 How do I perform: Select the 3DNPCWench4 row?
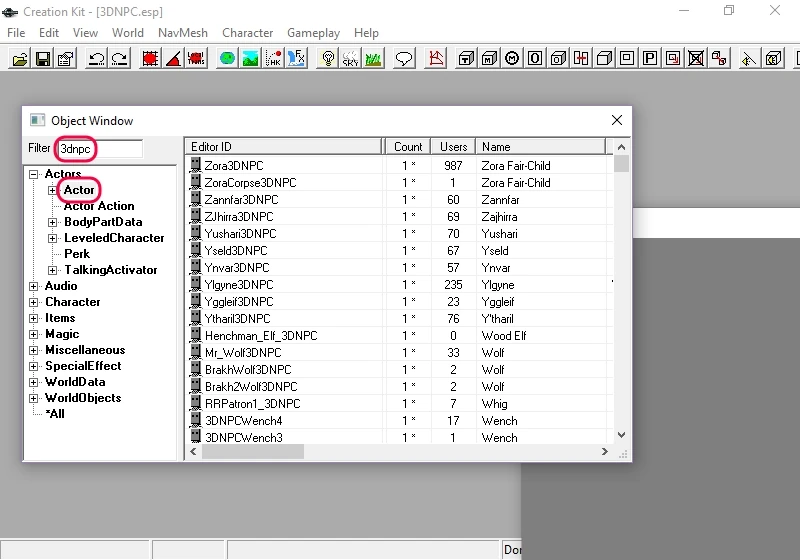pyautogui.click(x=398, y=421)
